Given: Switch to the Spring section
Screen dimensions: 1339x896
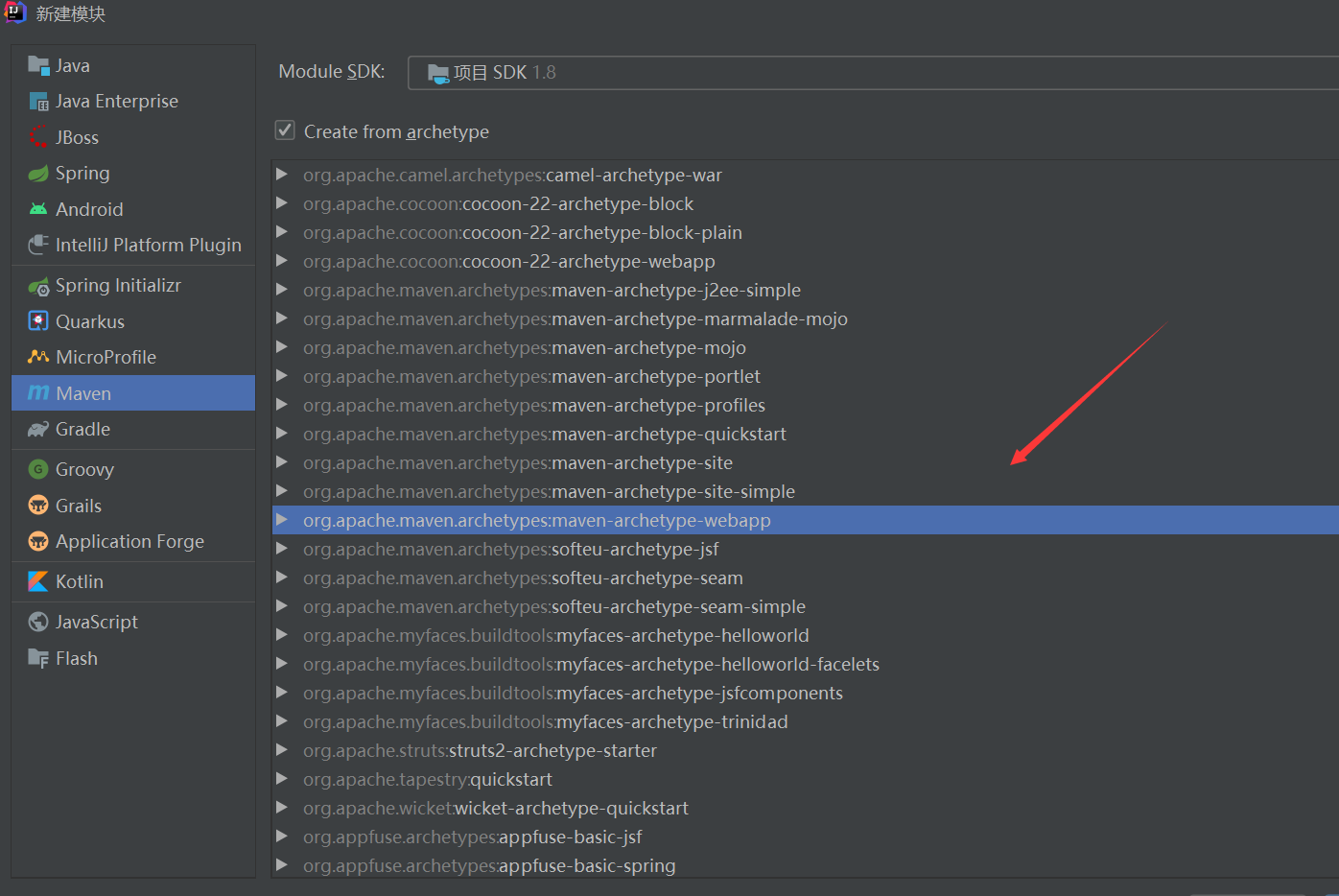Looking at the screenshot, I should (x=81, y=173).
